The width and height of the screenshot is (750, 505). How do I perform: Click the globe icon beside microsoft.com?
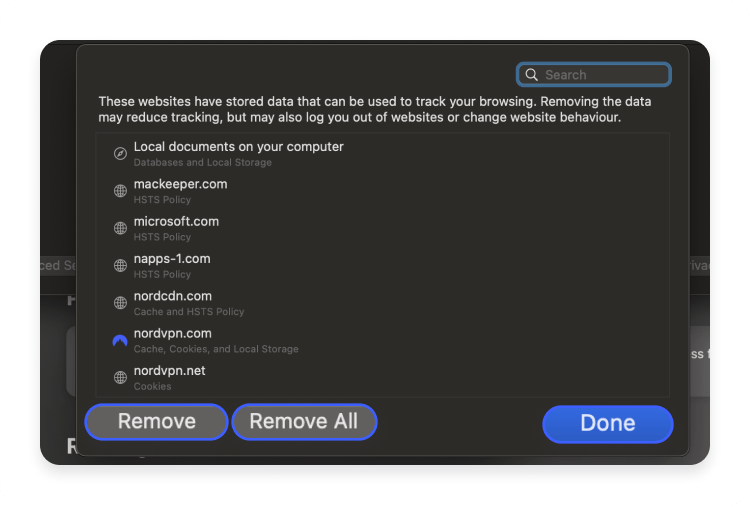click(120, 228)
